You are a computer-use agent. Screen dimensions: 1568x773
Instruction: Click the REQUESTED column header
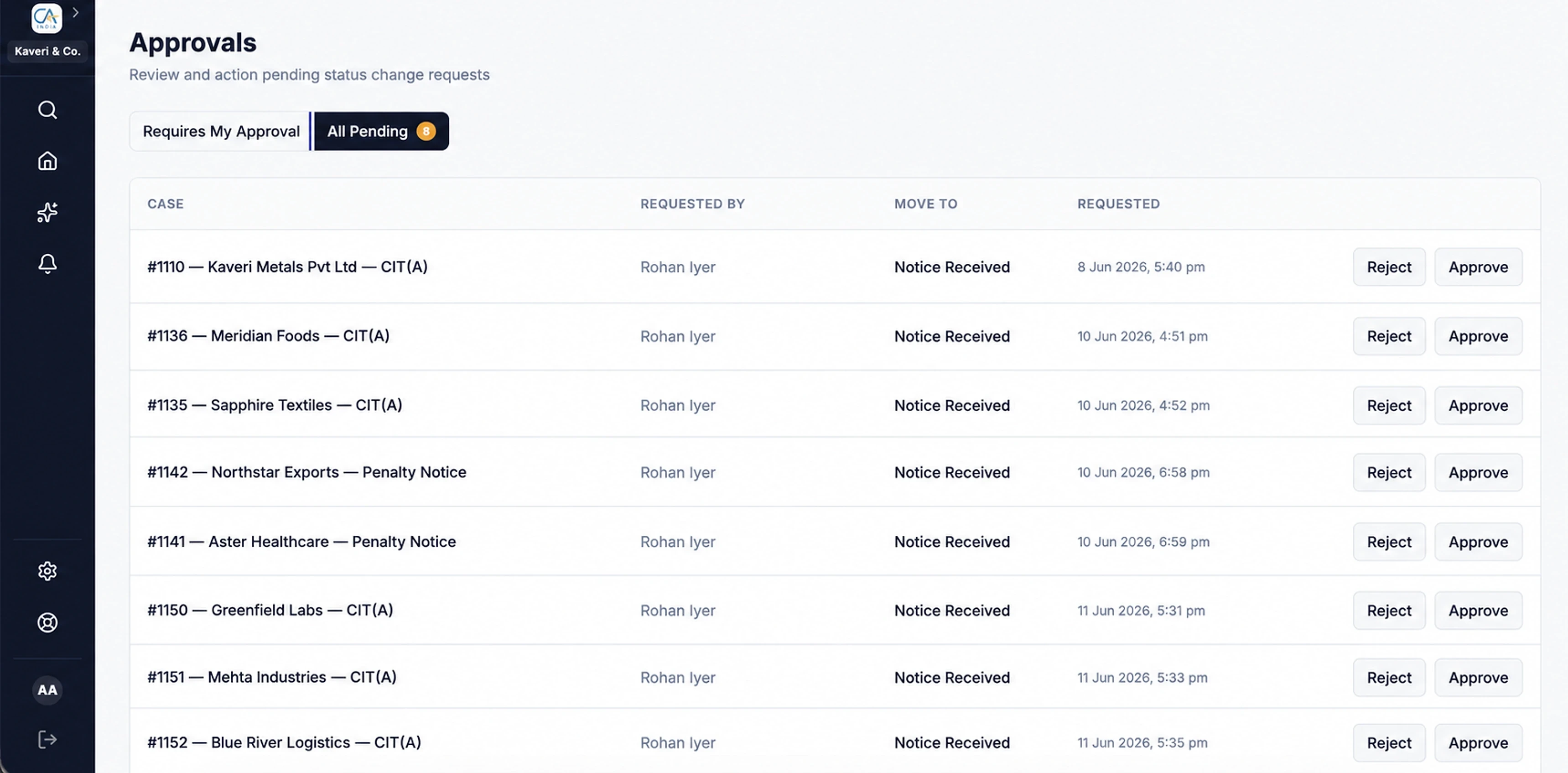pos(1118,204)
